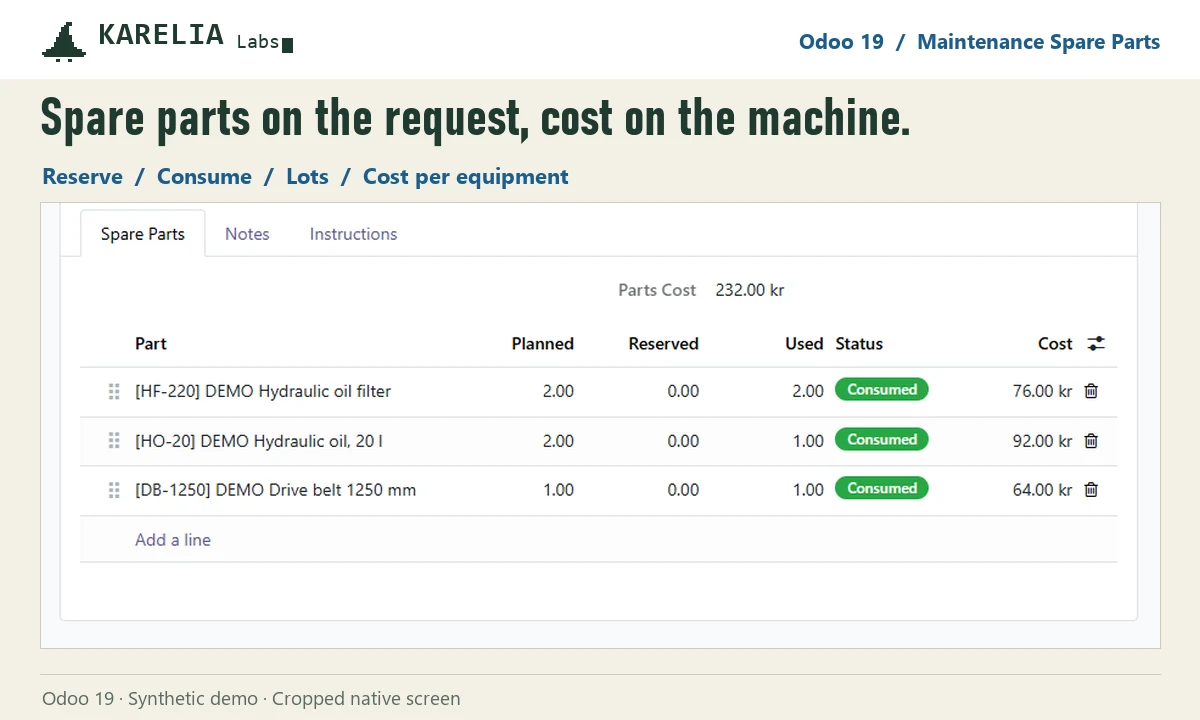Sort by the Part column header
The height and width of the screenshot is (720, 1200).
point(151,343)
